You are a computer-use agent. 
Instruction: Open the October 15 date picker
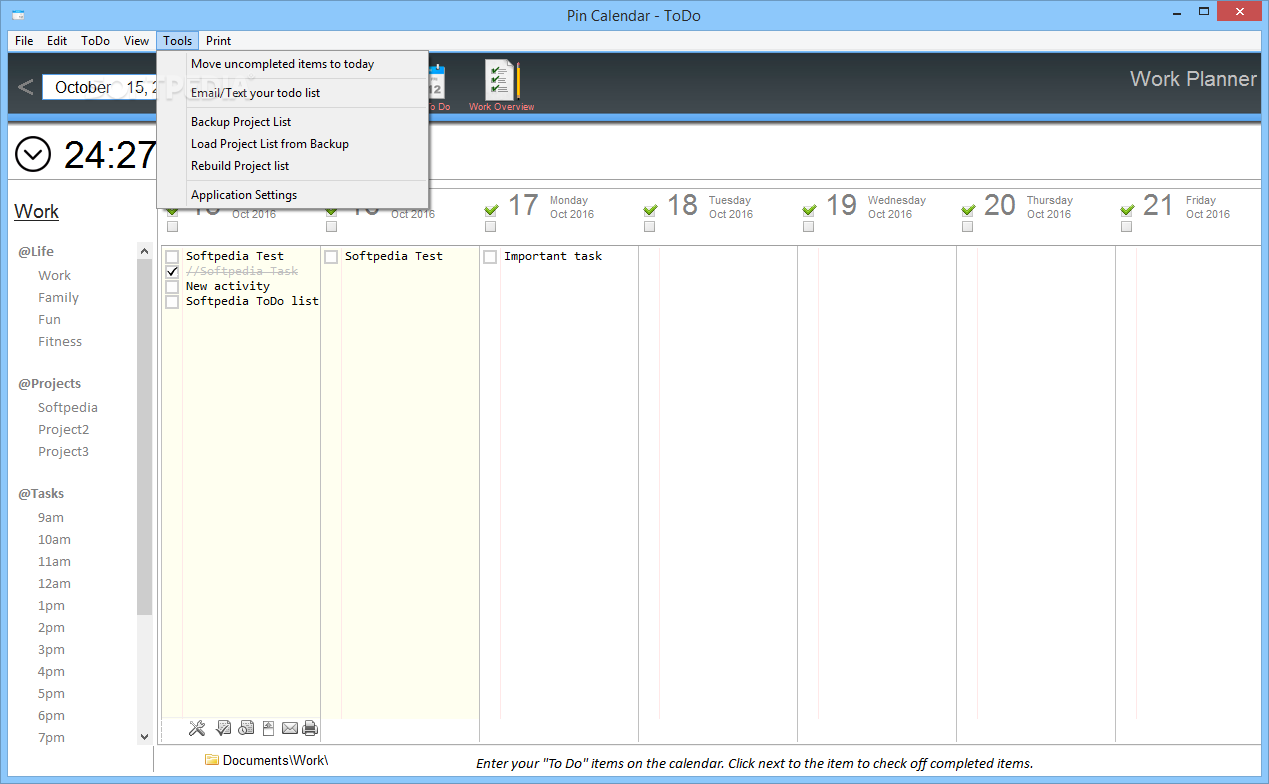click(x=99, y=88)
